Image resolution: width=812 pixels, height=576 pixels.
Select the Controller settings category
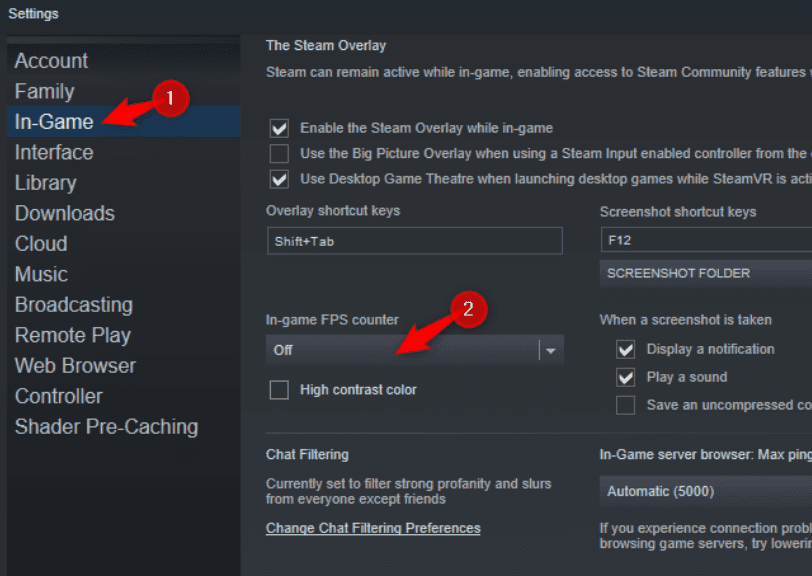pos(58,396)
